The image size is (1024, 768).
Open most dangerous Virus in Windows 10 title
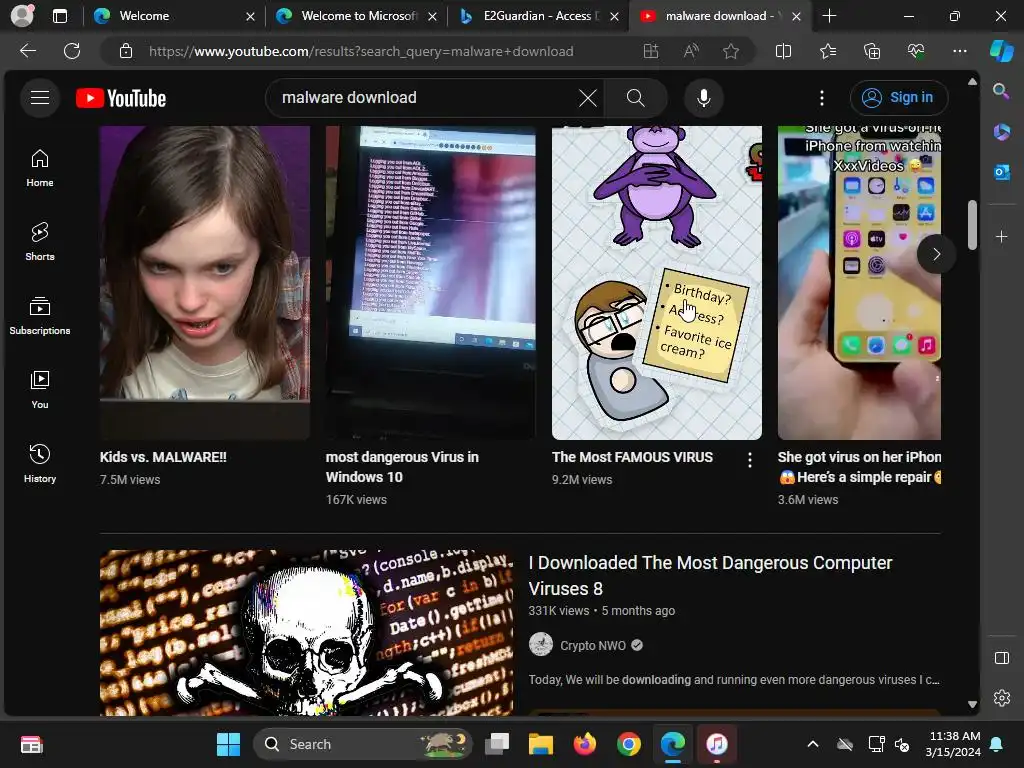(402, 467)
